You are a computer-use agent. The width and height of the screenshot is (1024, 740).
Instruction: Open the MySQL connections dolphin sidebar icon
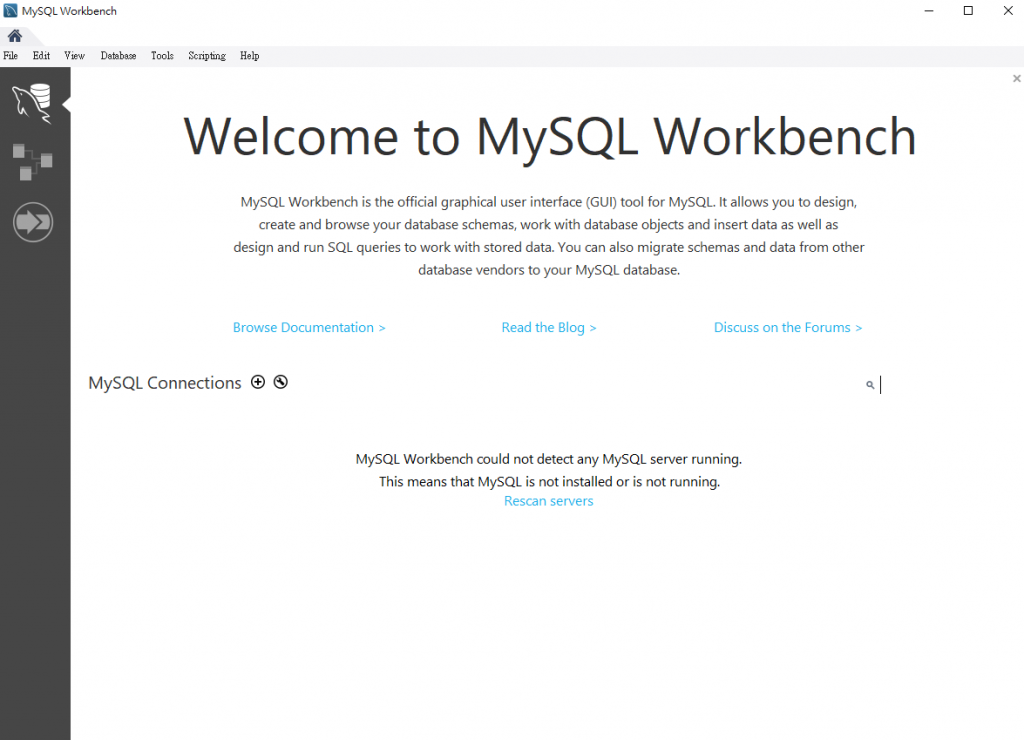[x=32, y=103]
